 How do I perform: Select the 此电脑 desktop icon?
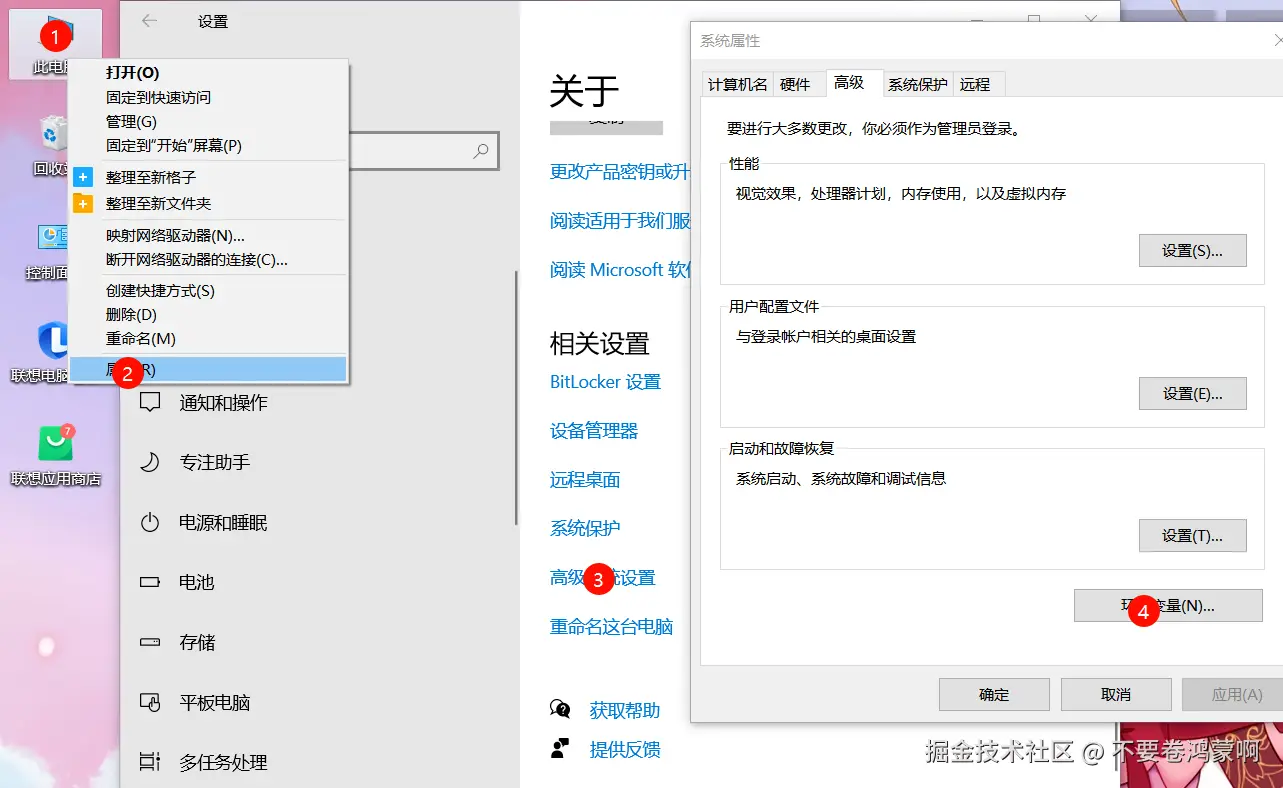pyautogui.click(x=56, y=44)
